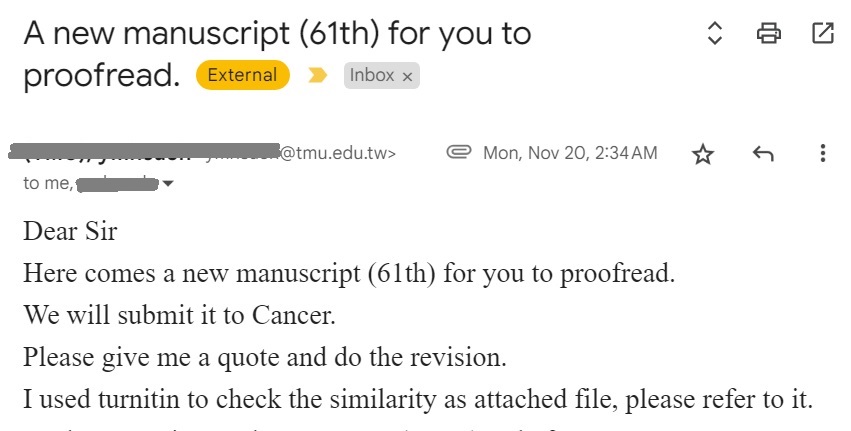Click the line "We will submit it to Cancer."
This screenshot has height=431, width=851.
(179, 314)
